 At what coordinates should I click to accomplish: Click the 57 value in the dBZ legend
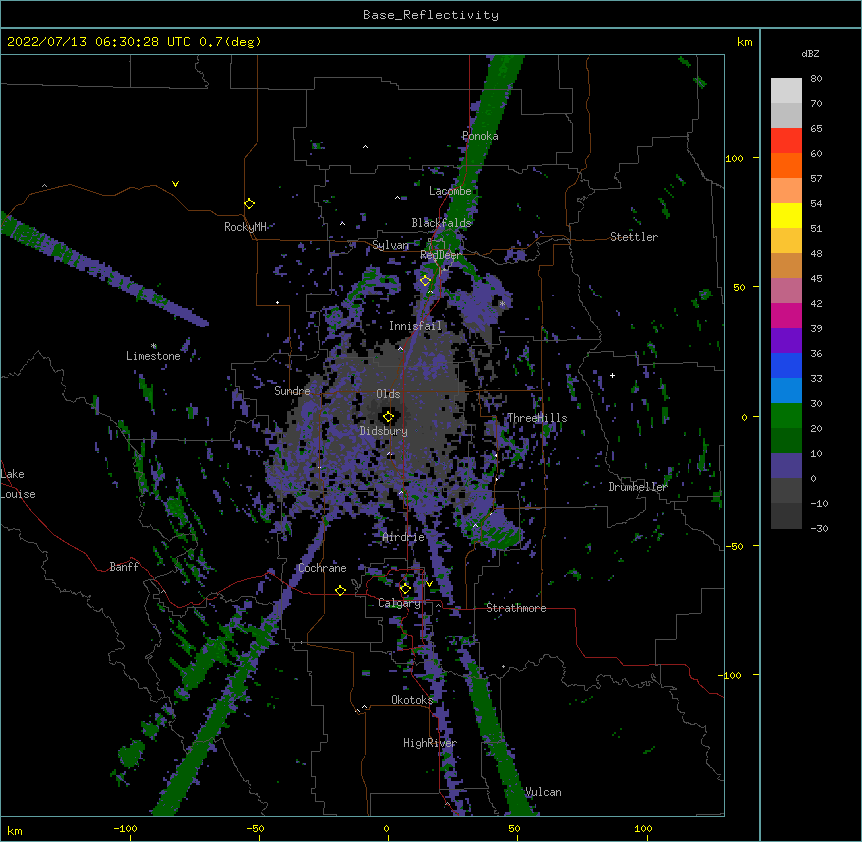click(816, 179)
